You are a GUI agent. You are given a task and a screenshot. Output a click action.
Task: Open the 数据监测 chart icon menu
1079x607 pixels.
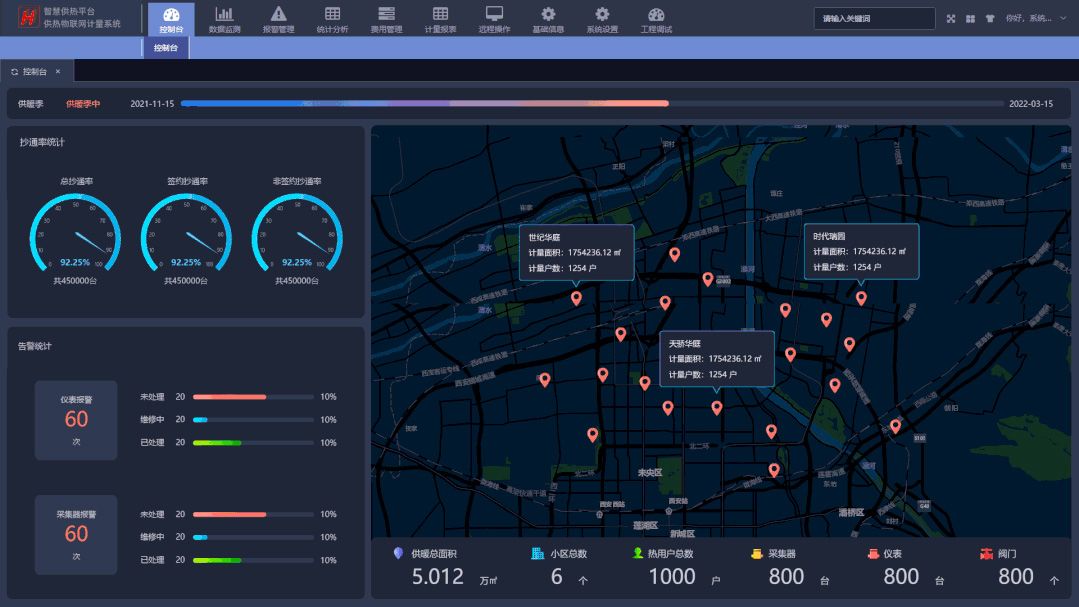point(224,14)
